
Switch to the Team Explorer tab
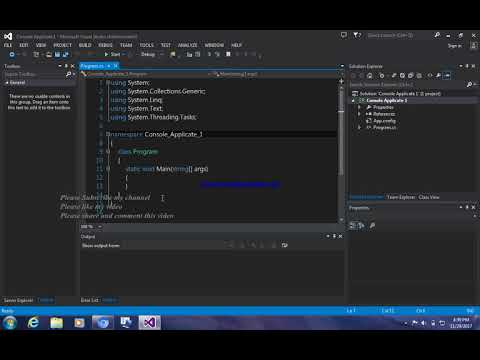point(401,197)
